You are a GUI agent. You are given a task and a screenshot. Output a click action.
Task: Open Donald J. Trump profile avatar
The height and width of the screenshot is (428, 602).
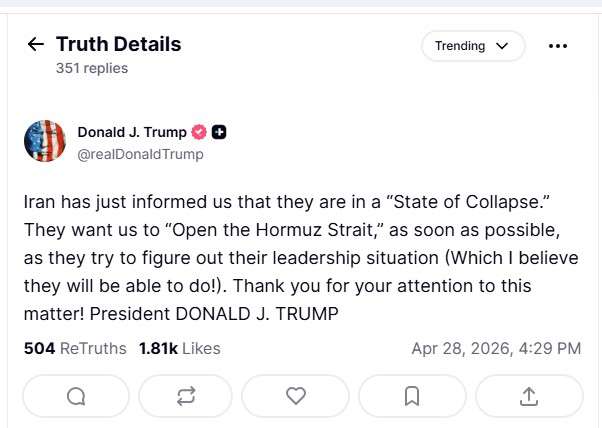(x=44, y=141)
